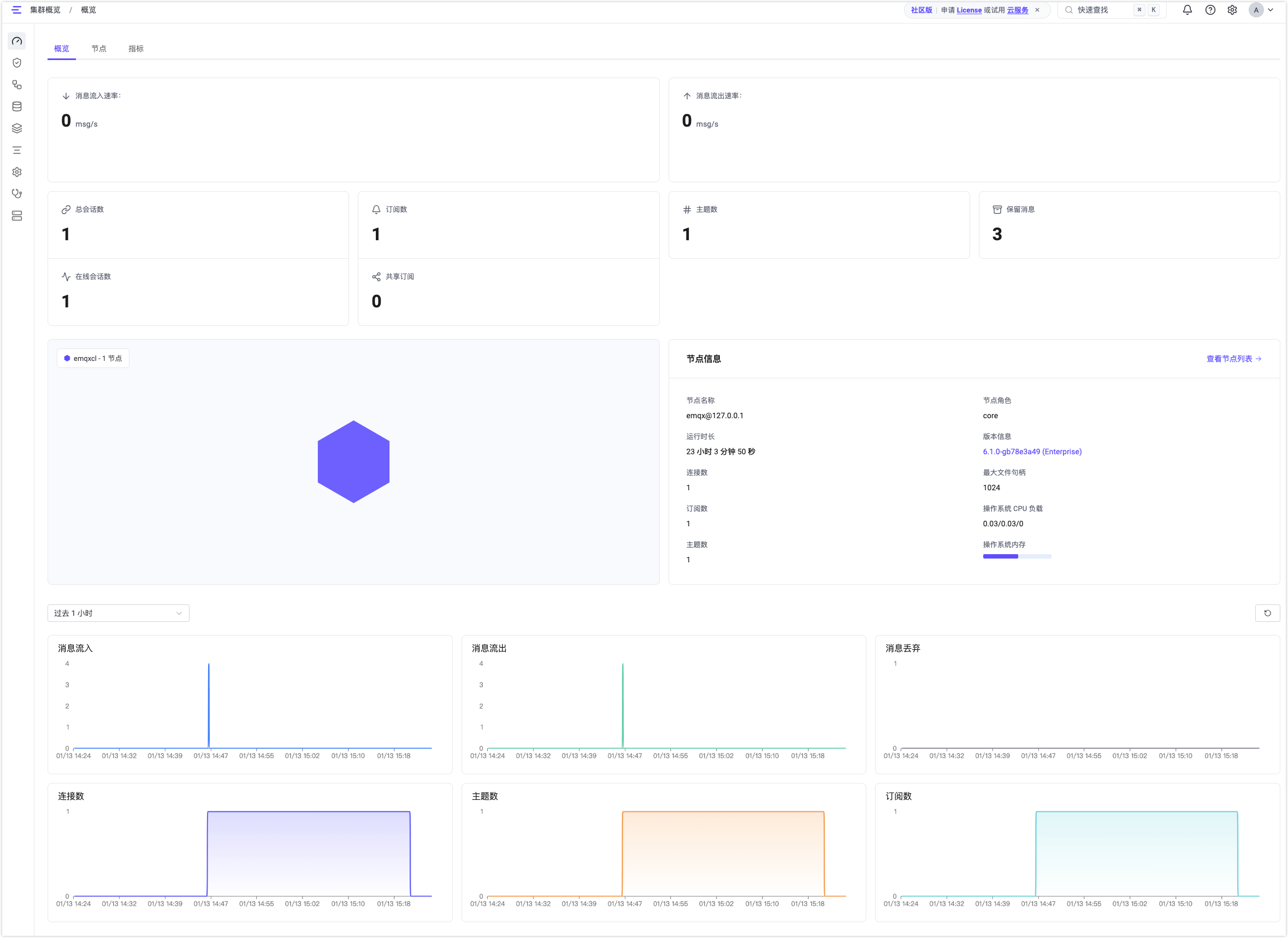This screenshot has height=938, width=1288.
Task: Open the Access Control shield icon in sidebar
Action: click(x=16, y=63)
